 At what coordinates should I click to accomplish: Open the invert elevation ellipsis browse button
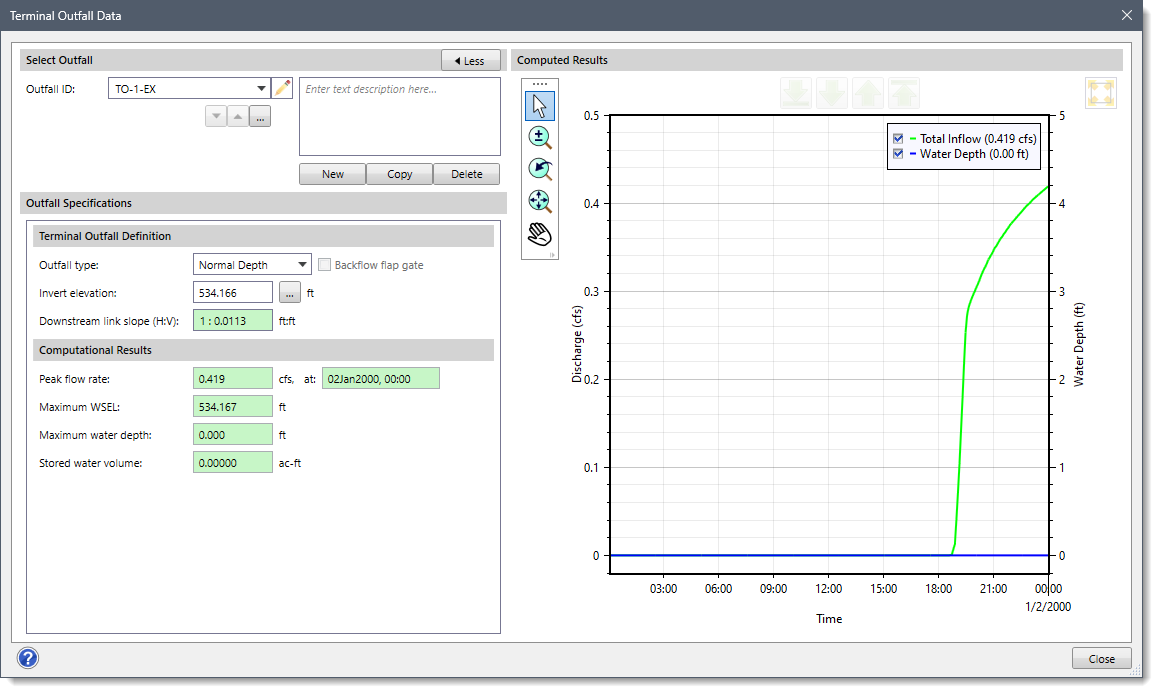(x=289, y=292)
